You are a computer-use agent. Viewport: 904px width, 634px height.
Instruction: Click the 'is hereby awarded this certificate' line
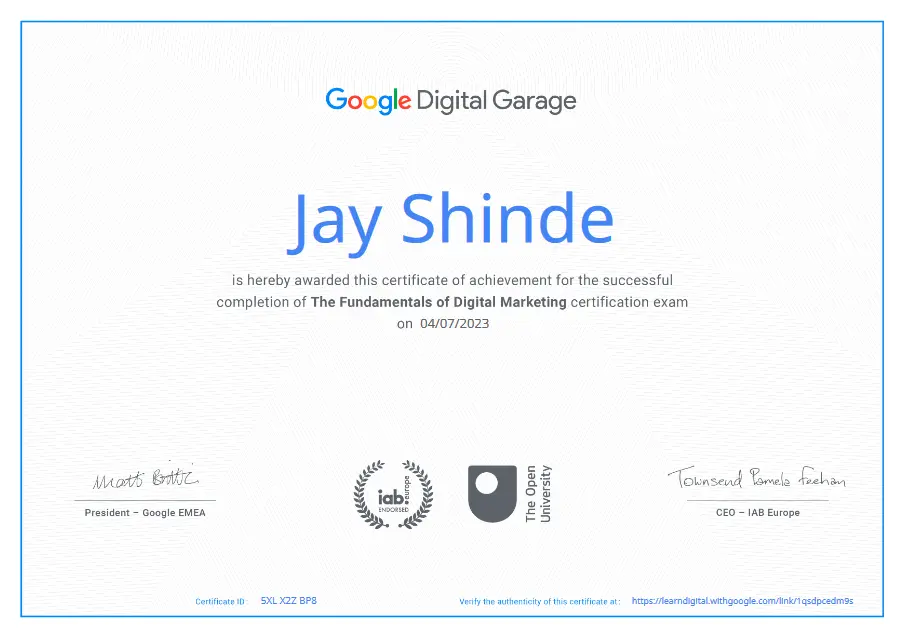coord(452,280)
